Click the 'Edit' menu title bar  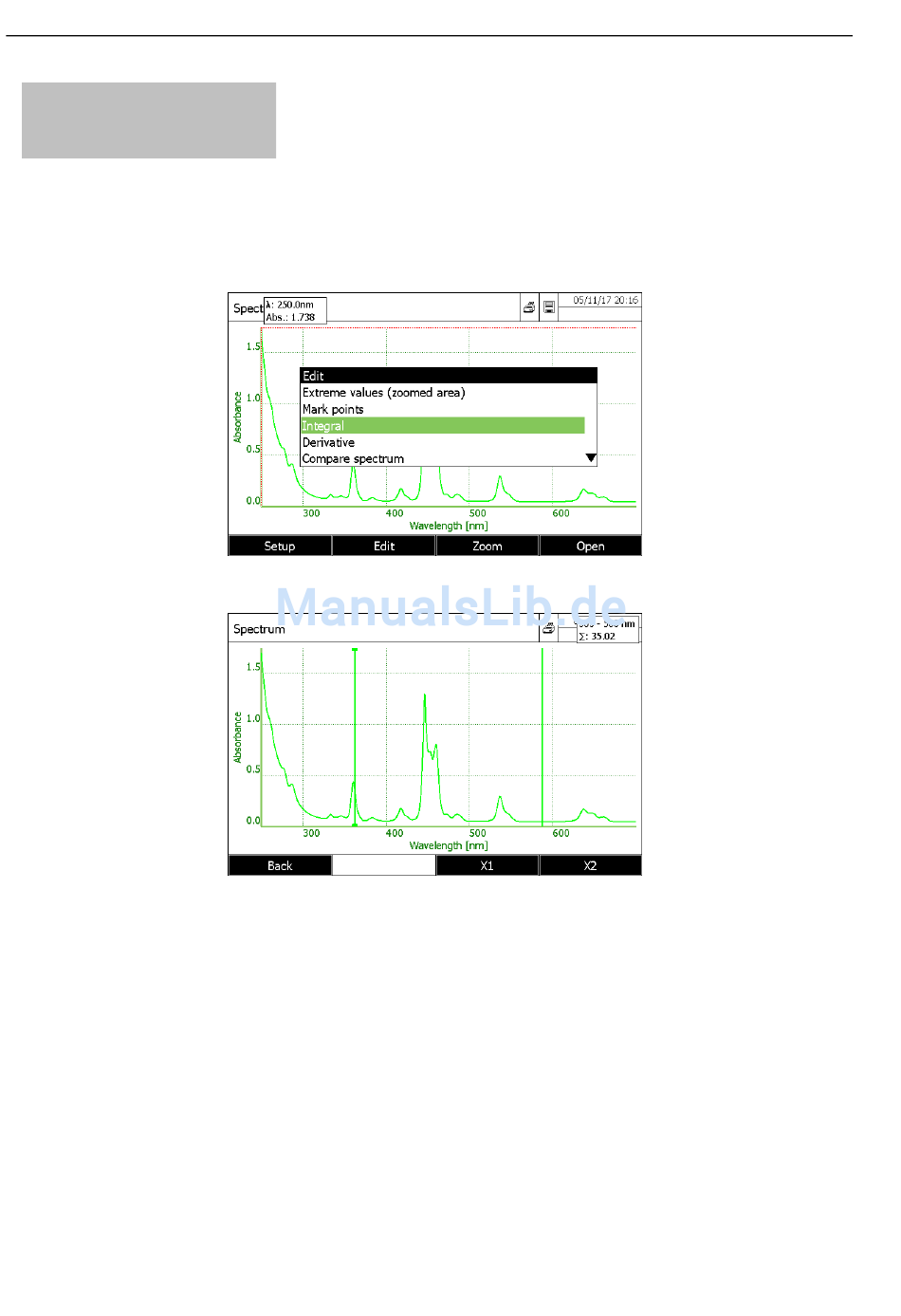pyautogui.click(x=449, y=376)
